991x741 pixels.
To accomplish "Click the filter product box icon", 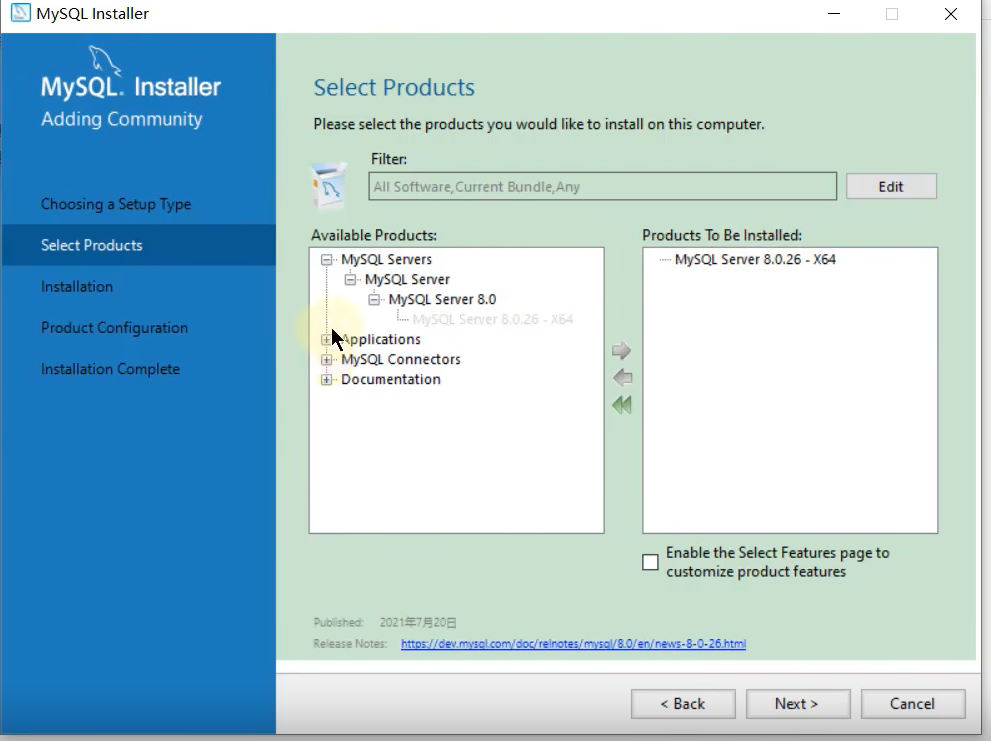I will pyautogui.click(x=330, y=186).
